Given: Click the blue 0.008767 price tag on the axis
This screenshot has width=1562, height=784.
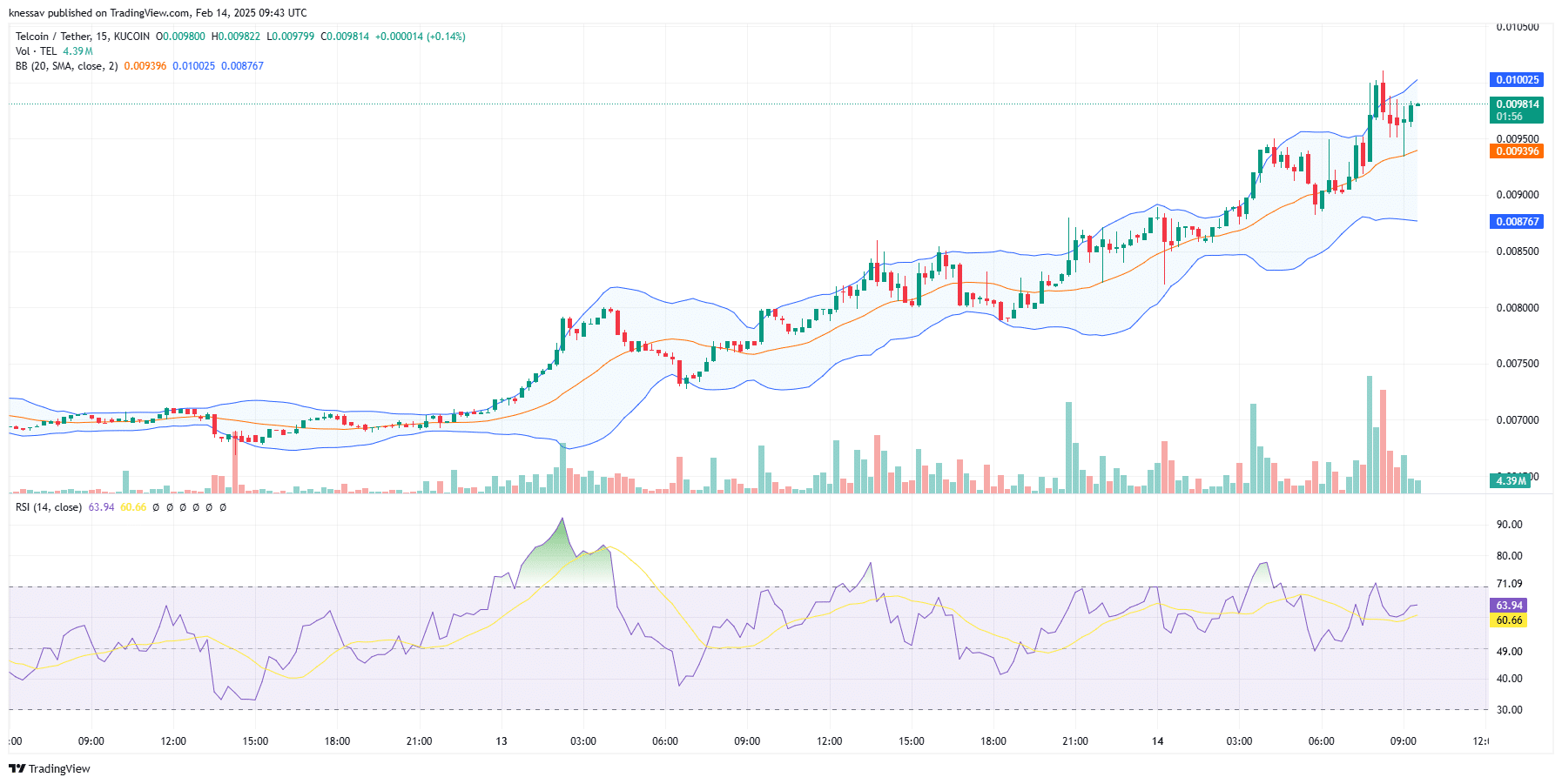Looking at the screenshot, I should (1517, 222).
